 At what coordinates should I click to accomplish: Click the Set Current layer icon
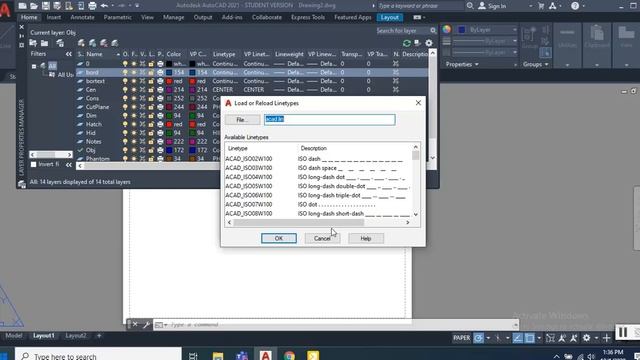pos(115,43)
